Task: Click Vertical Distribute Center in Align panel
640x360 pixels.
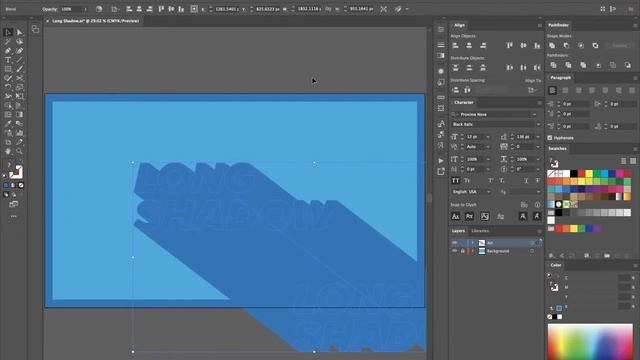Action: click(x=469, y=68)
